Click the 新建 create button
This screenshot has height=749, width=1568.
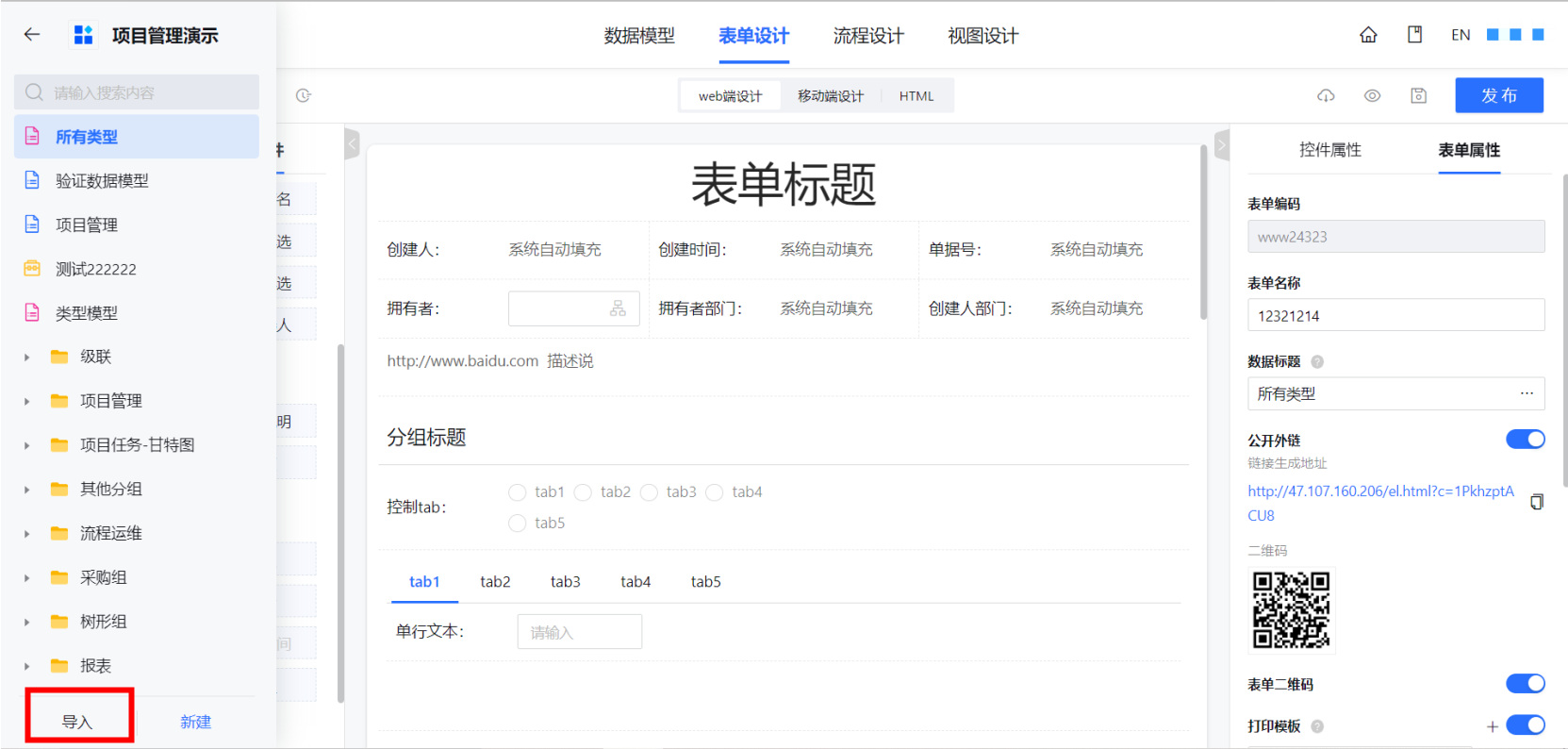coord(195,722)
